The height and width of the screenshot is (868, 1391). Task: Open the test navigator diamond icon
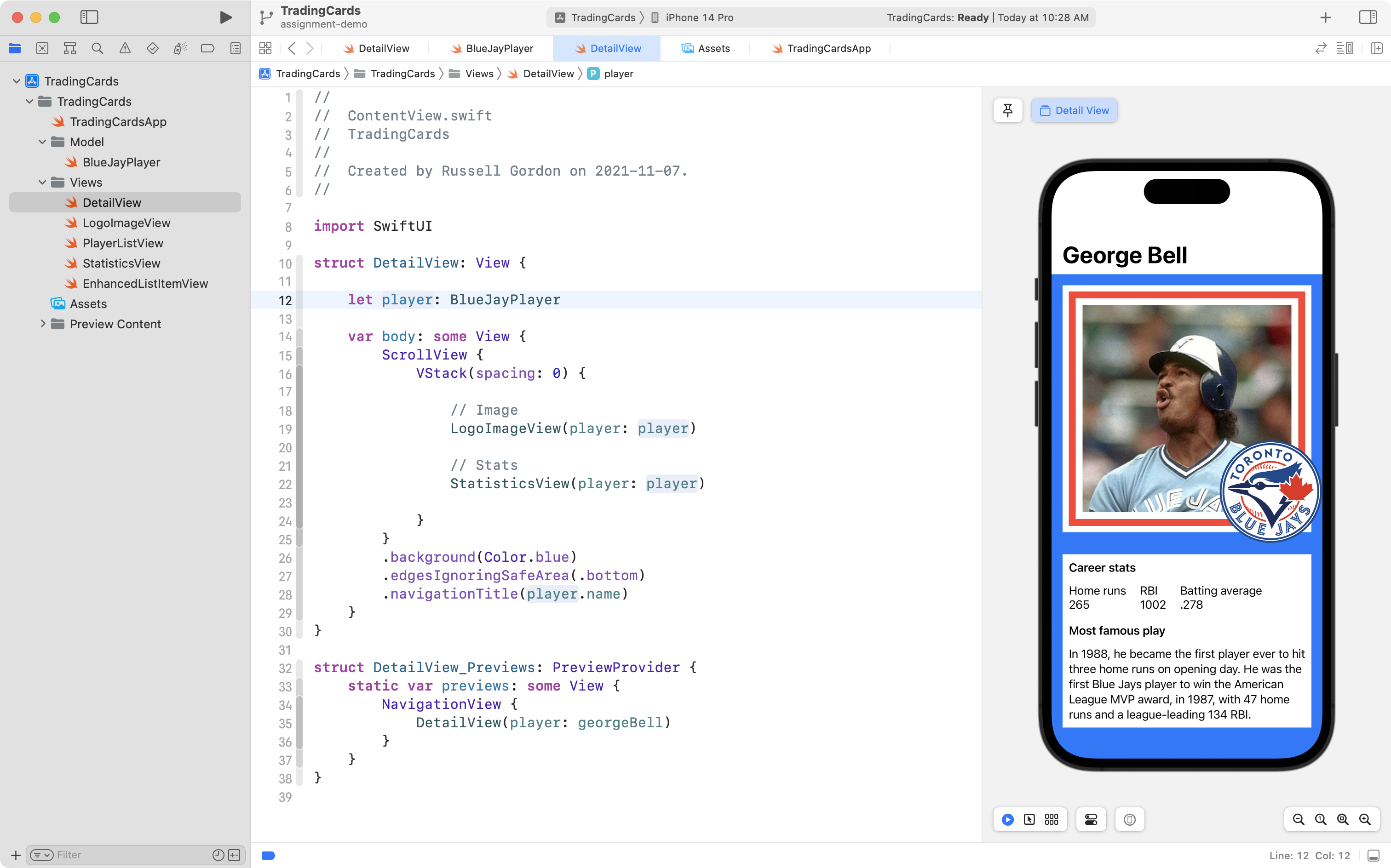click(x=152, y=48)
